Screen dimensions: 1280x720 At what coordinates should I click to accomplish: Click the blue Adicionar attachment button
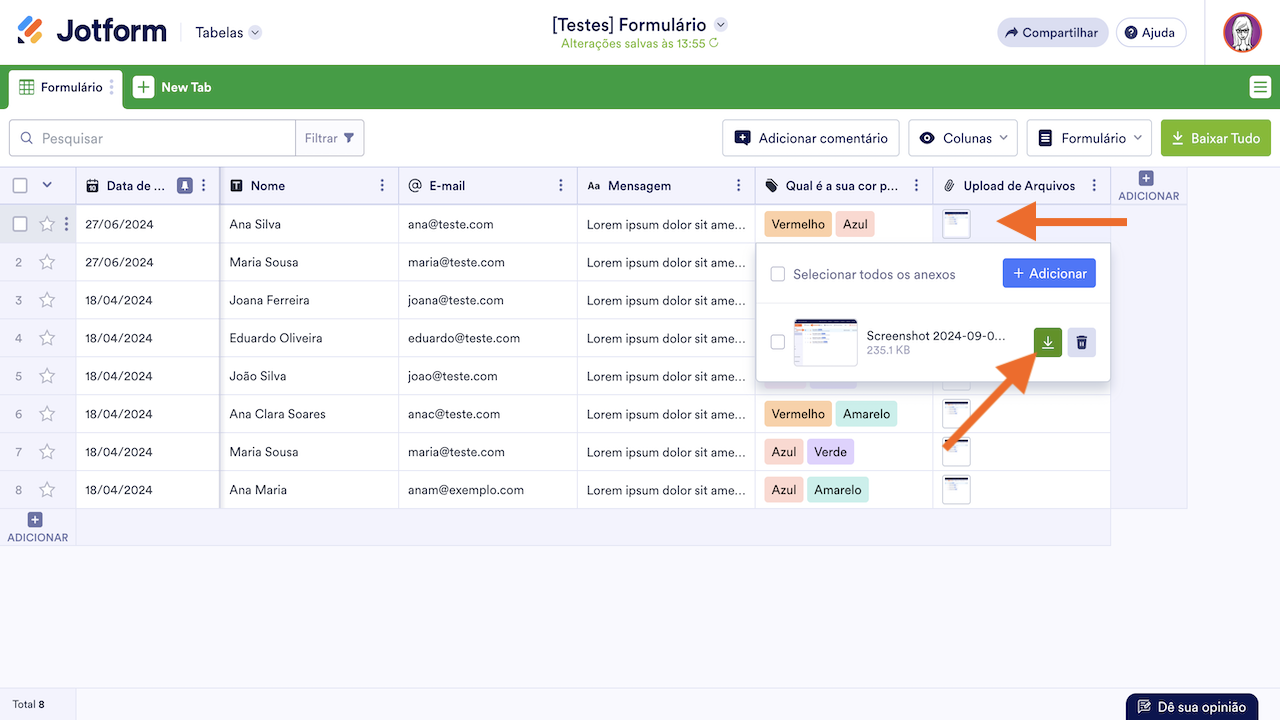coord(1049,273)
